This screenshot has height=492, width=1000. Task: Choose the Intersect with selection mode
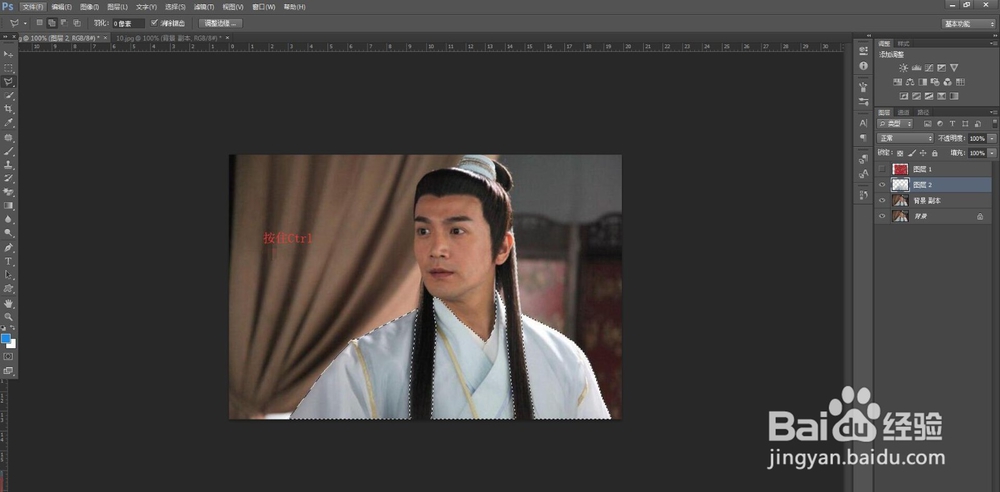click(76, 23)
